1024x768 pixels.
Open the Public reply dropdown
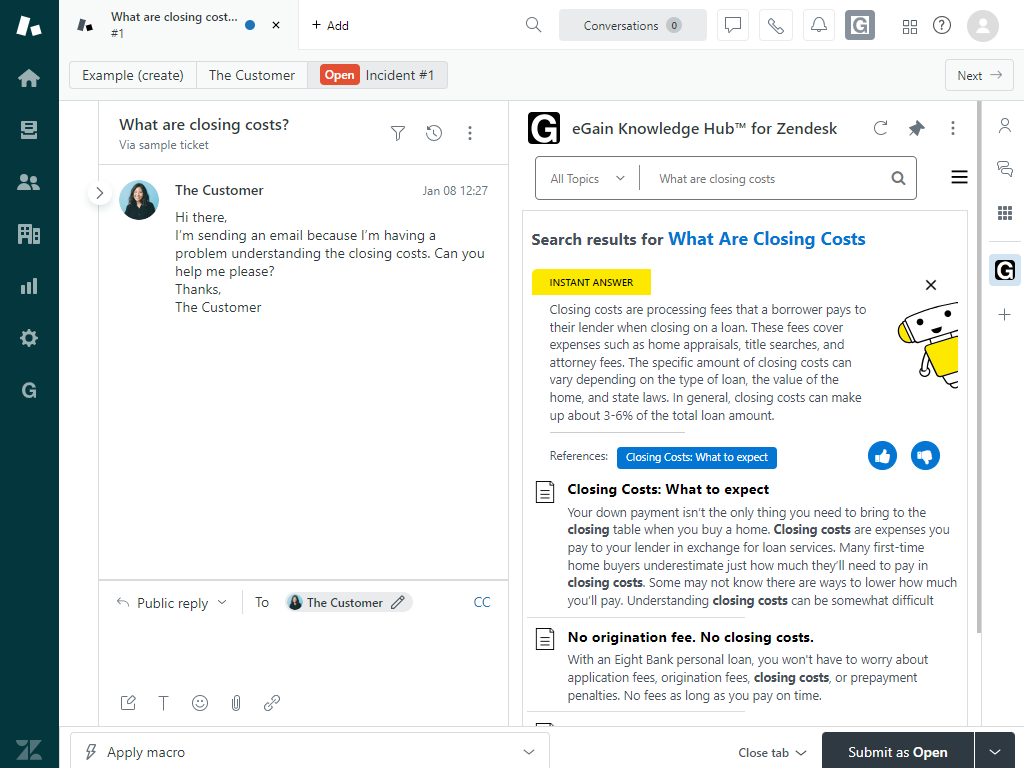tap(171, 602)
